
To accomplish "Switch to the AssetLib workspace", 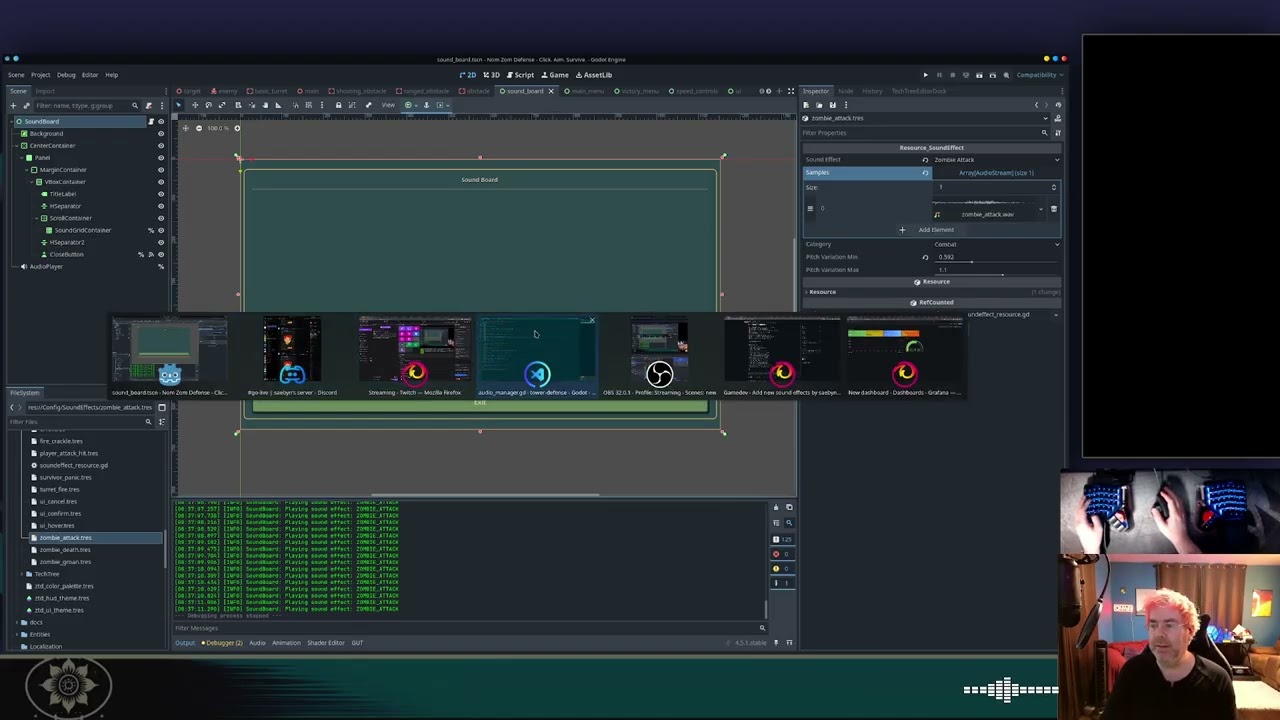I will click(593, 75).
